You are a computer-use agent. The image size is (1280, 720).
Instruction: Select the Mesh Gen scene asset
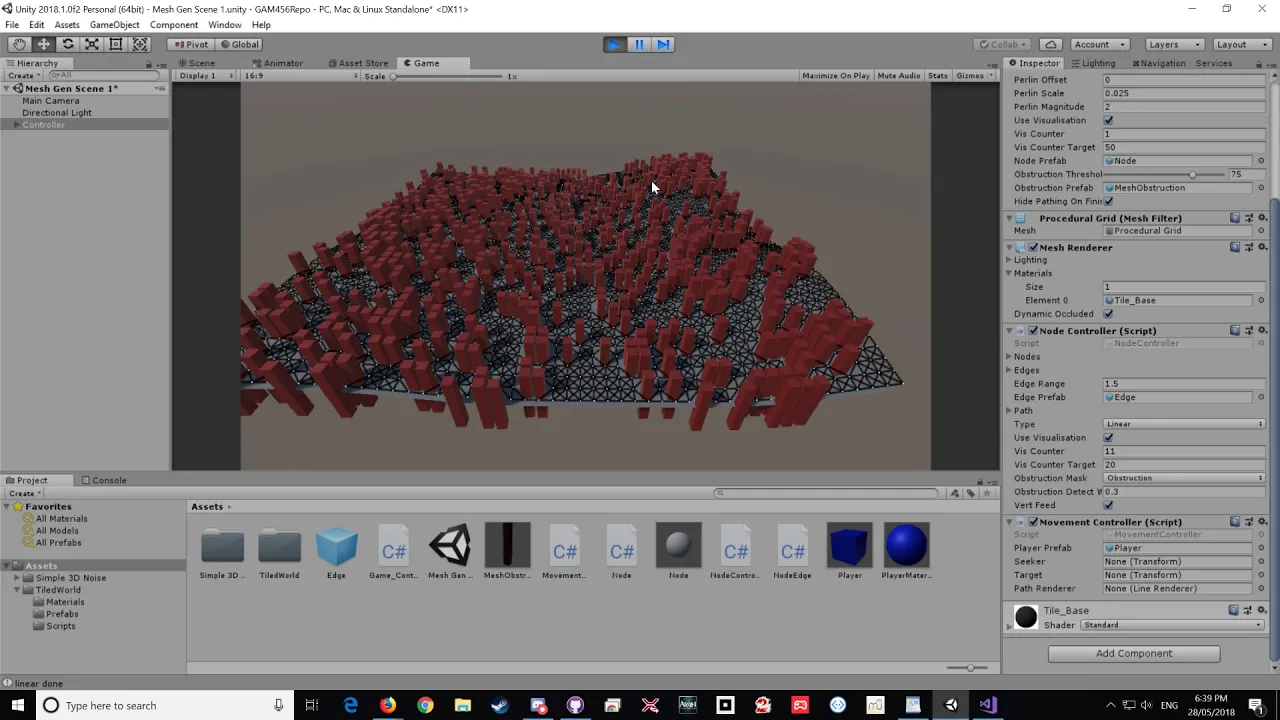(450, 551)
